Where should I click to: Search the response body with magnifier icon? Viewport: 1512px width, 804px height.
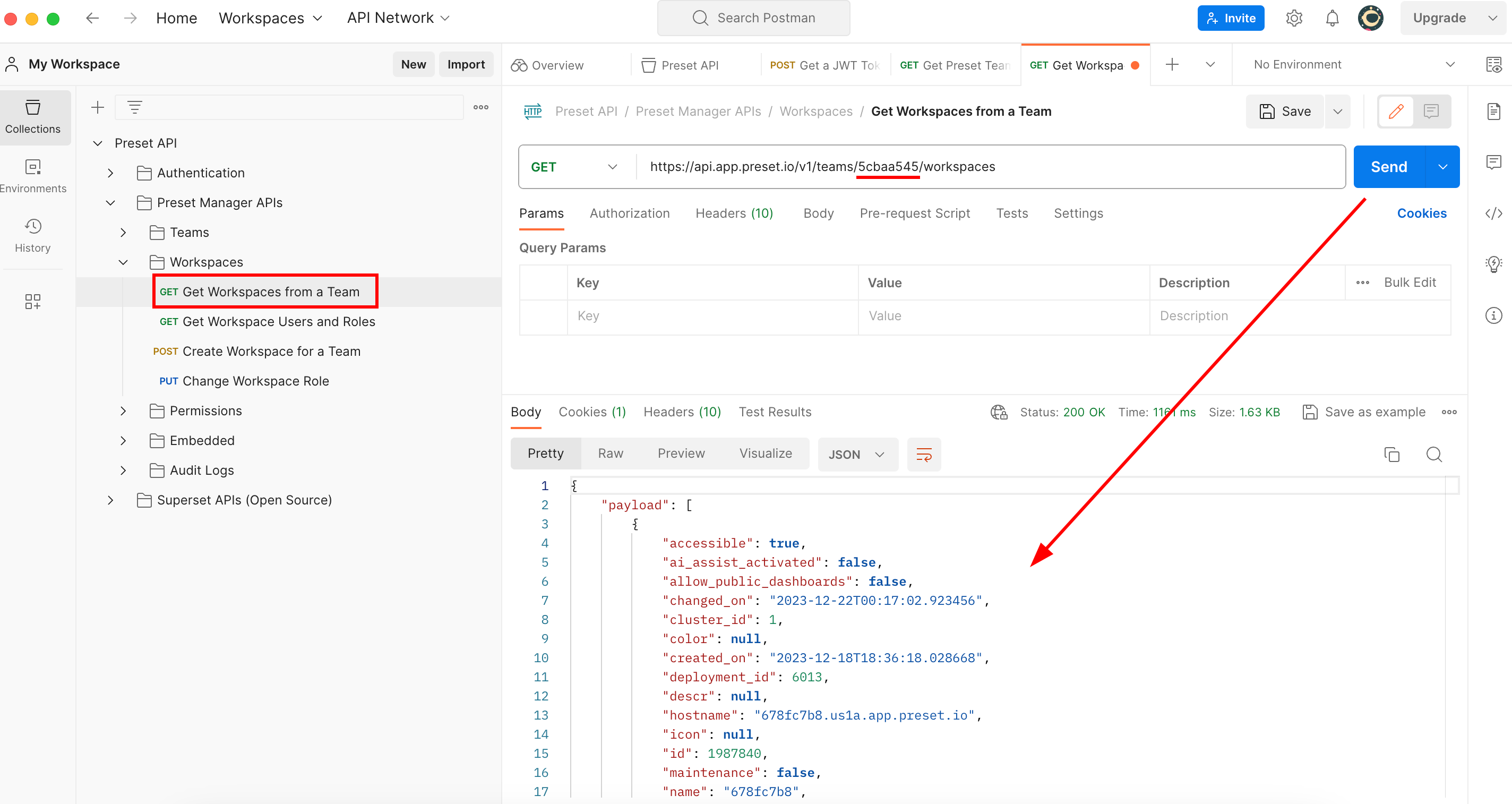coord(1434,454)
